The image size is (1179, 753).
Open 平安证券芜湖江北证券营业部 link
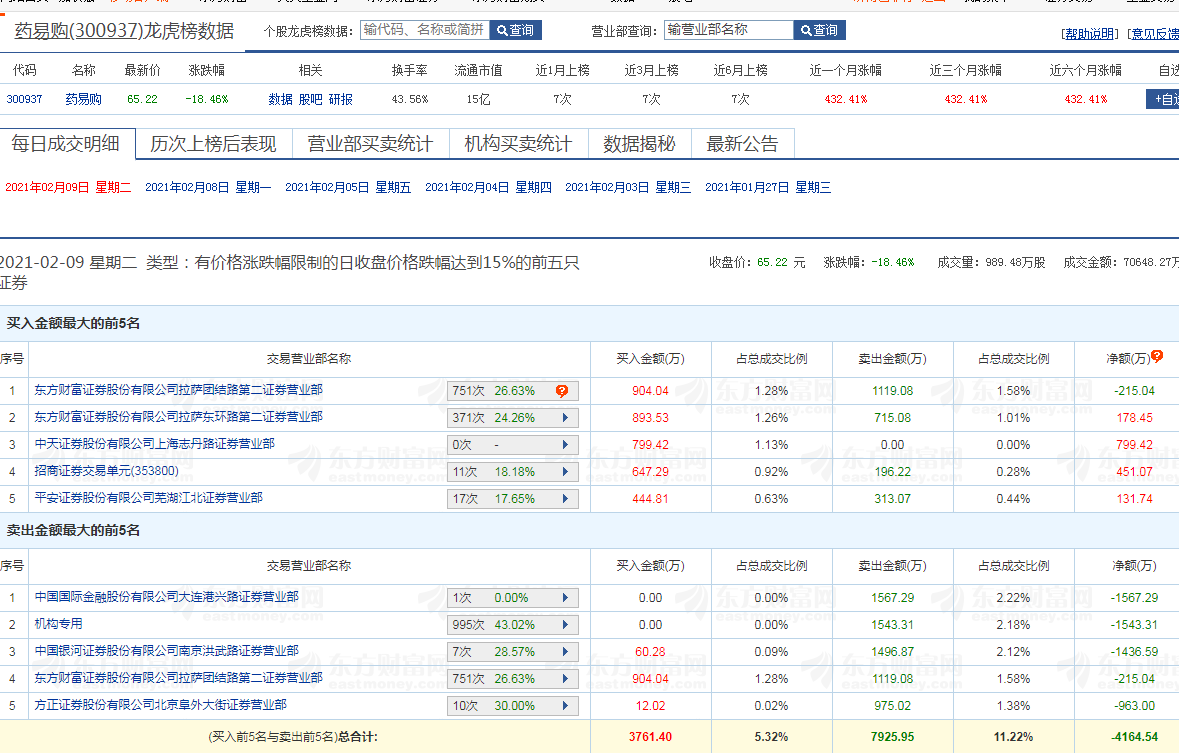[148, 498]
